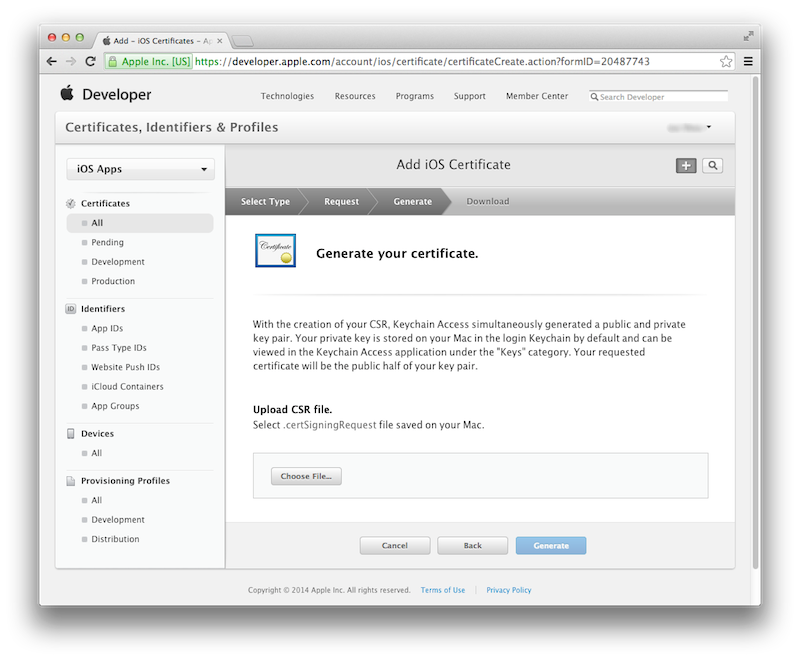Open the Privacy Policy link in the footer

(x=508, y=590)
